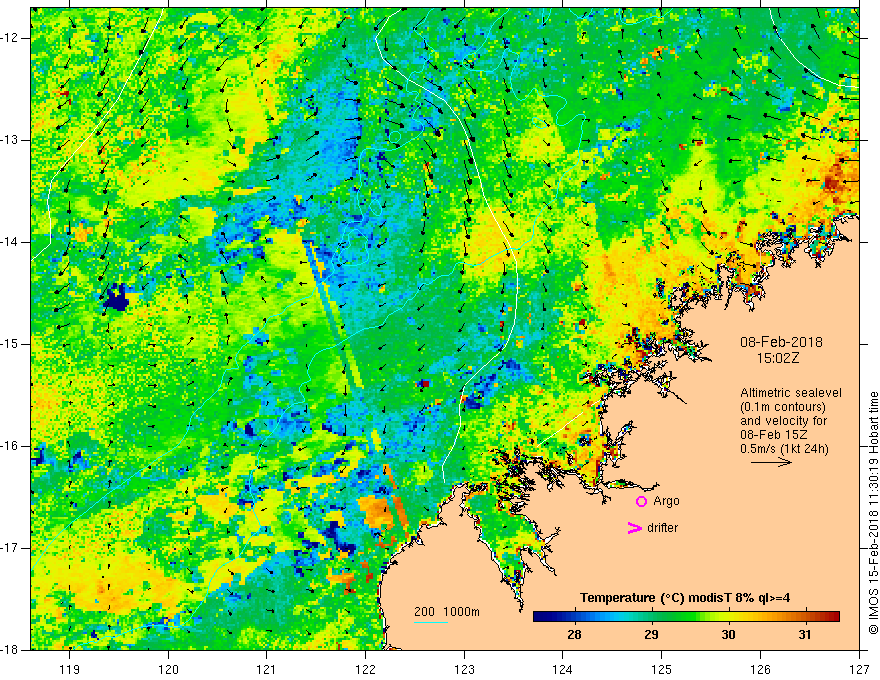Click the time label 15:02Z
880x680 pixels.
777,358
